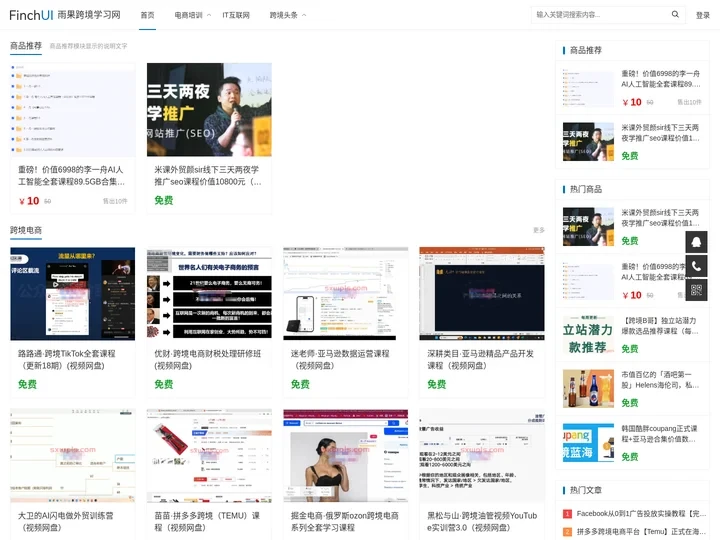Image resolution: width=720 pixels, height=540 pixels.
Task: Open sidebar 立站潜力款推荐 thumbnail
Action: tap(588, 335)
